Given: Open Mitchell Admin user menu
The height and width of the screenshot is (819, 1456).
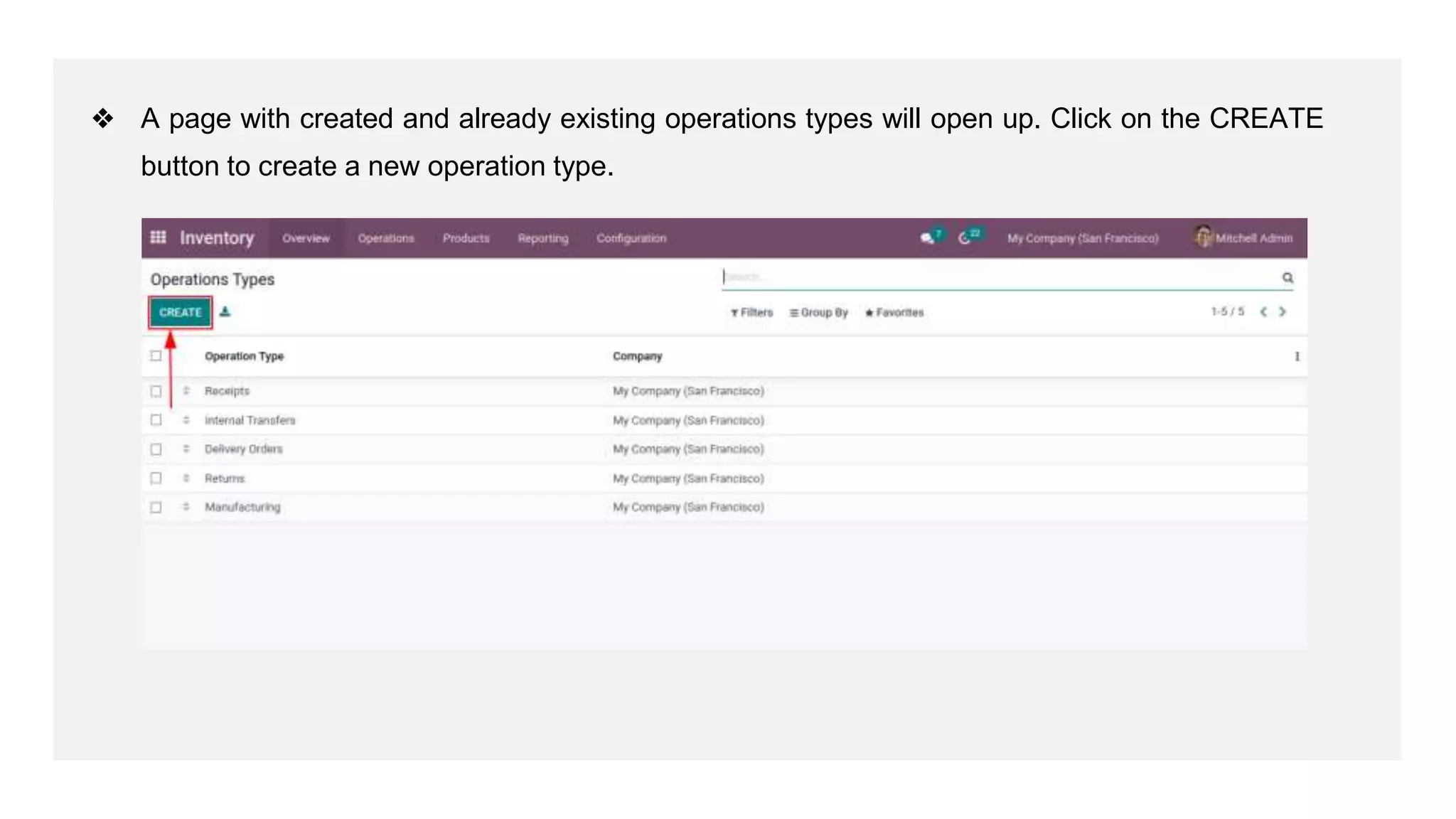Looking at the screenshot, I should pyautogui.click(x=1243, y=237).
